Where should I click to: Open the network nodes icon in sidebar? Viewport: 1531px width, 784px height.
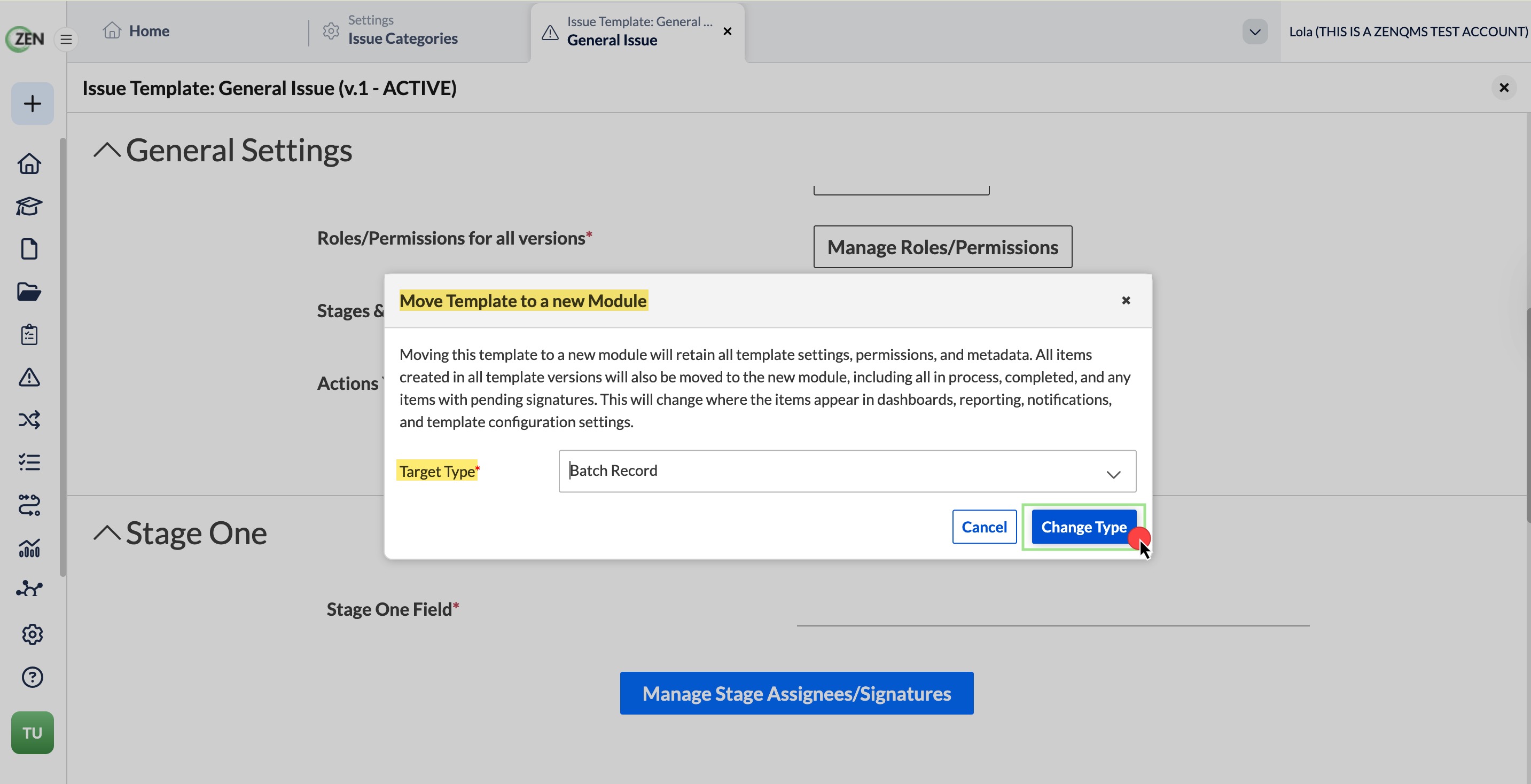pos(29,589)
